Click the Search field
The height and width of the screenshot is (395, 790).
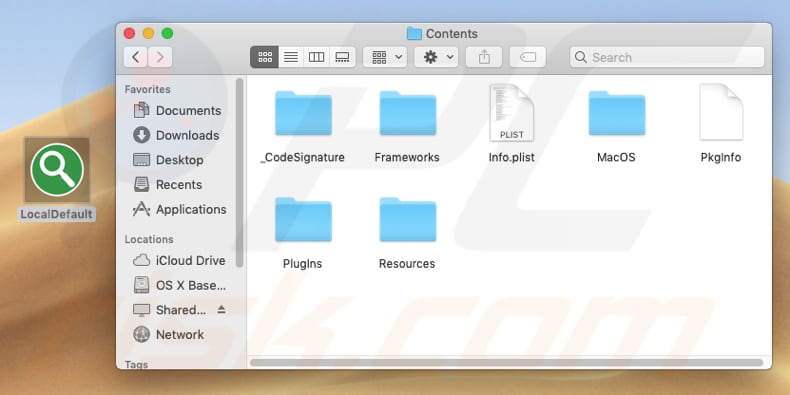point(667,57)
